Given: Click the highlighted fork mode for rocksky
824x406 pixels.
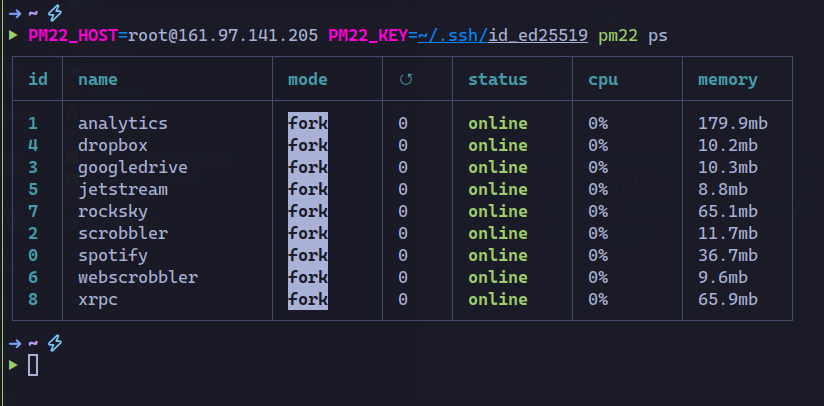Looking at the screenshot, I should (x=308, y=212).
